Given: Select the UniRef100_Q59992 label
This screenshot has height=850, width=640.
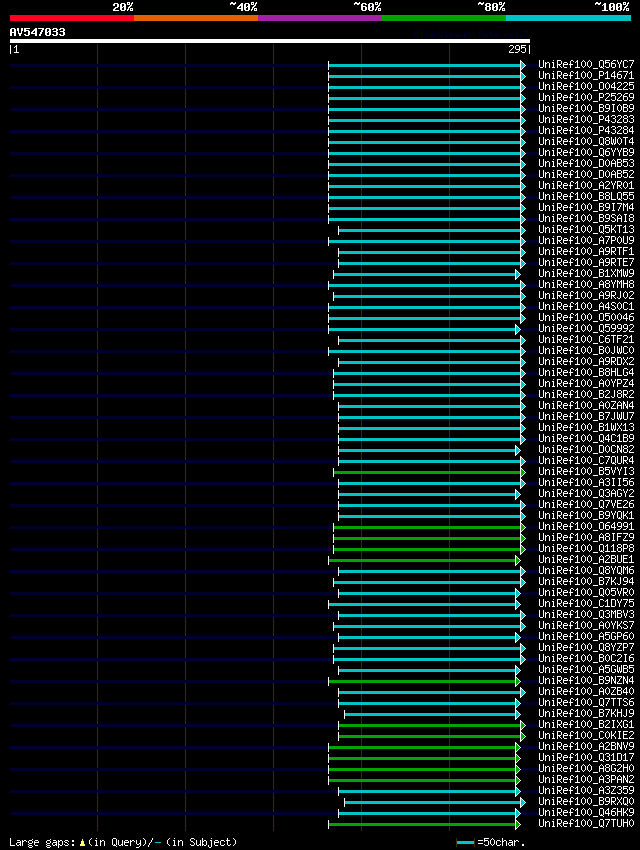Looking at the screenshot, I should tap(586, 329).
